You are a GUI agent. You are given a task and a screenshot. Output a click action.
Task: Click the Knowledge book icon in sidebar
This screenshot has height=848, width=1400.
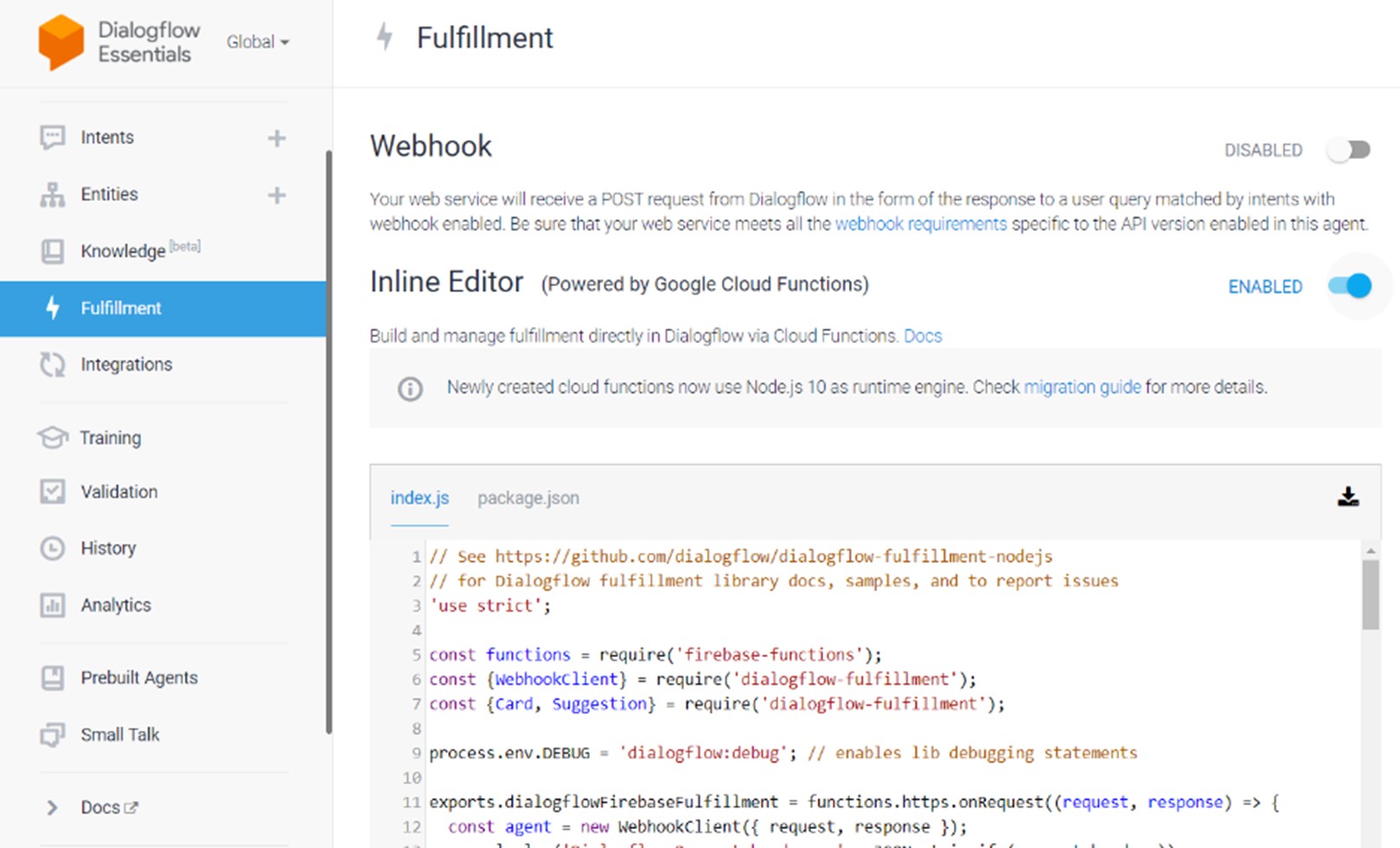tap(53, 252)
